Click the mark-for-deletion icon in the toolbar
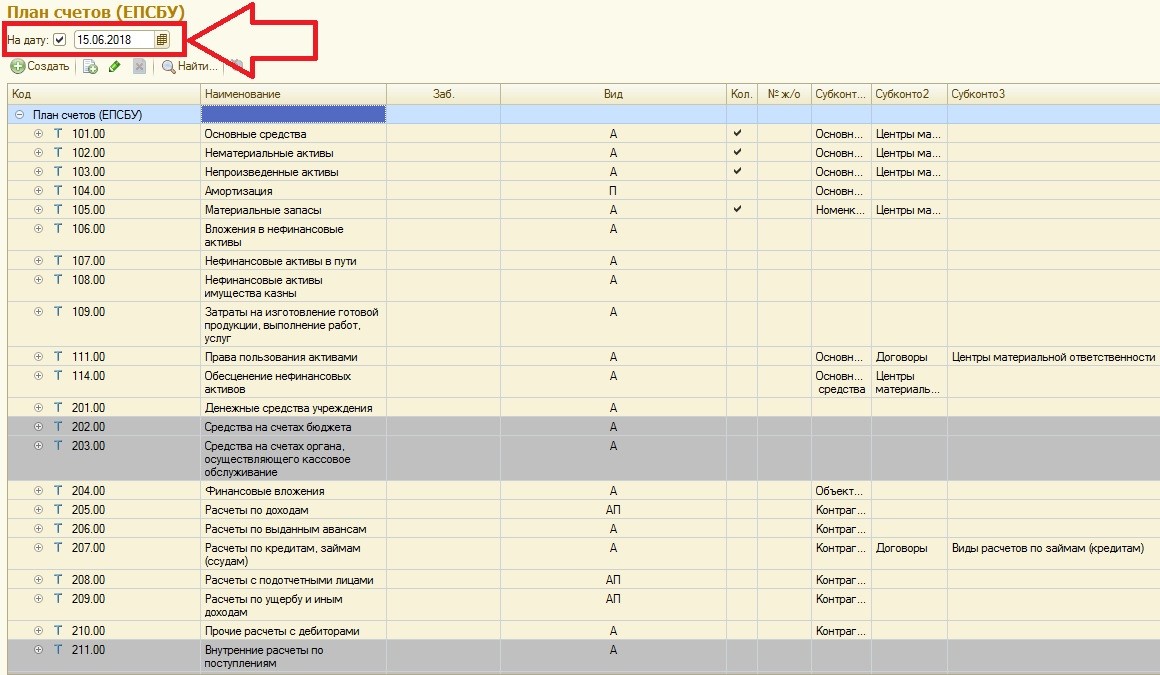Viewport: 1160px width, 675px height. tap(139, 67)
